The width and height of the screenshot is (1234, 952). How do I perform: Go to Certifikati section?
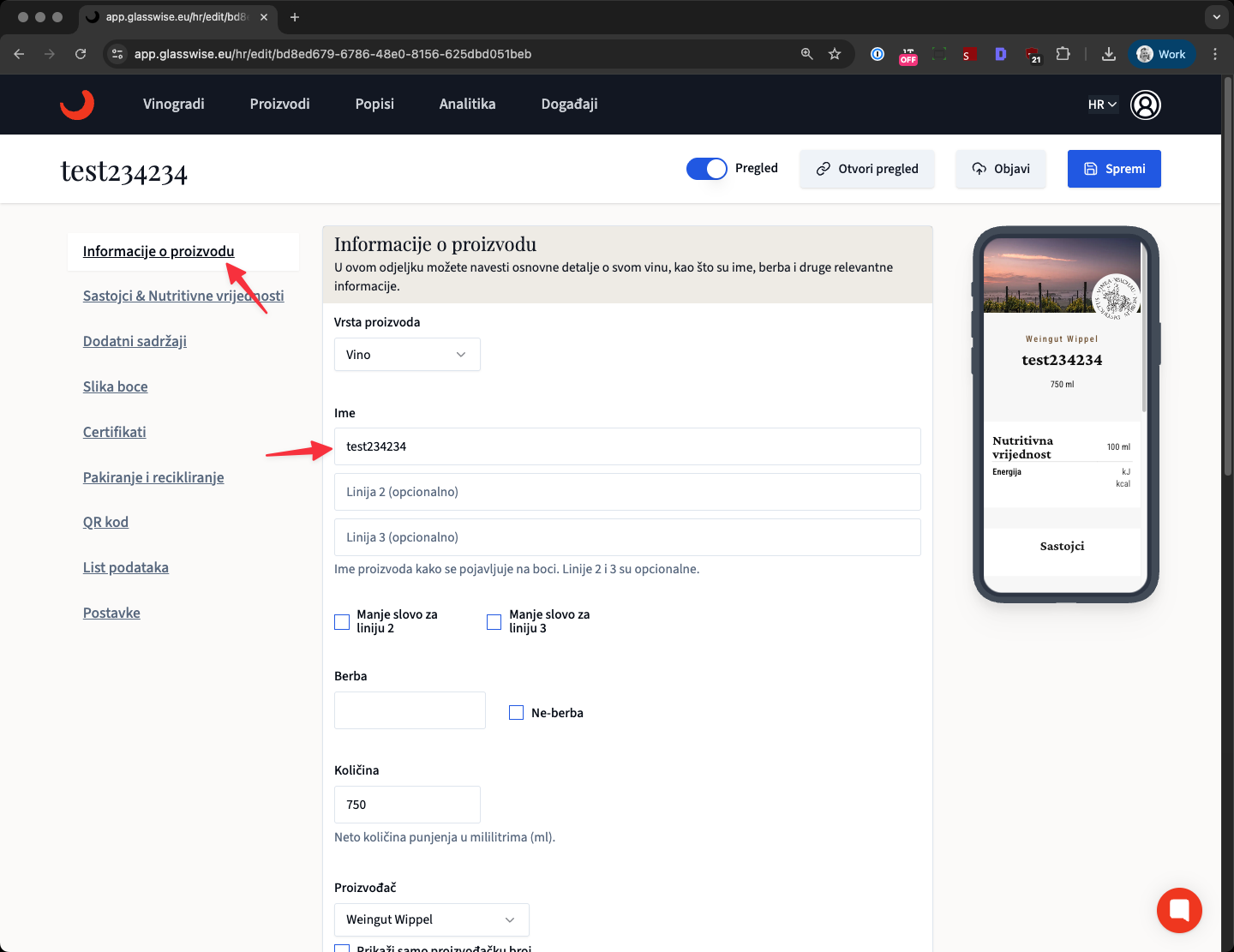115,432
